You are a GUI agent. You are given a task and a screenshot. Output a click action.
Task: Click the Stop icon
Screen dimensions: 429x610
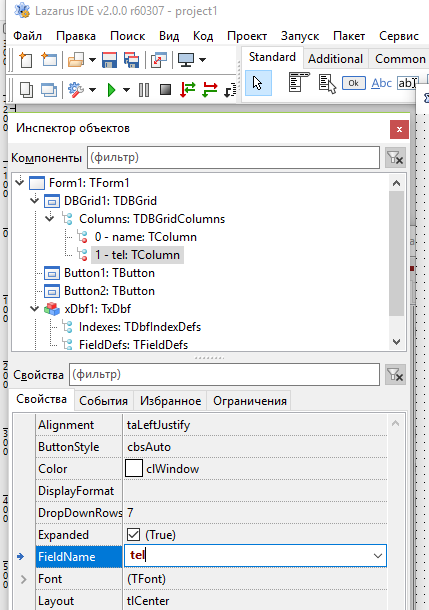pyautogui.click(x=165, y=90)
